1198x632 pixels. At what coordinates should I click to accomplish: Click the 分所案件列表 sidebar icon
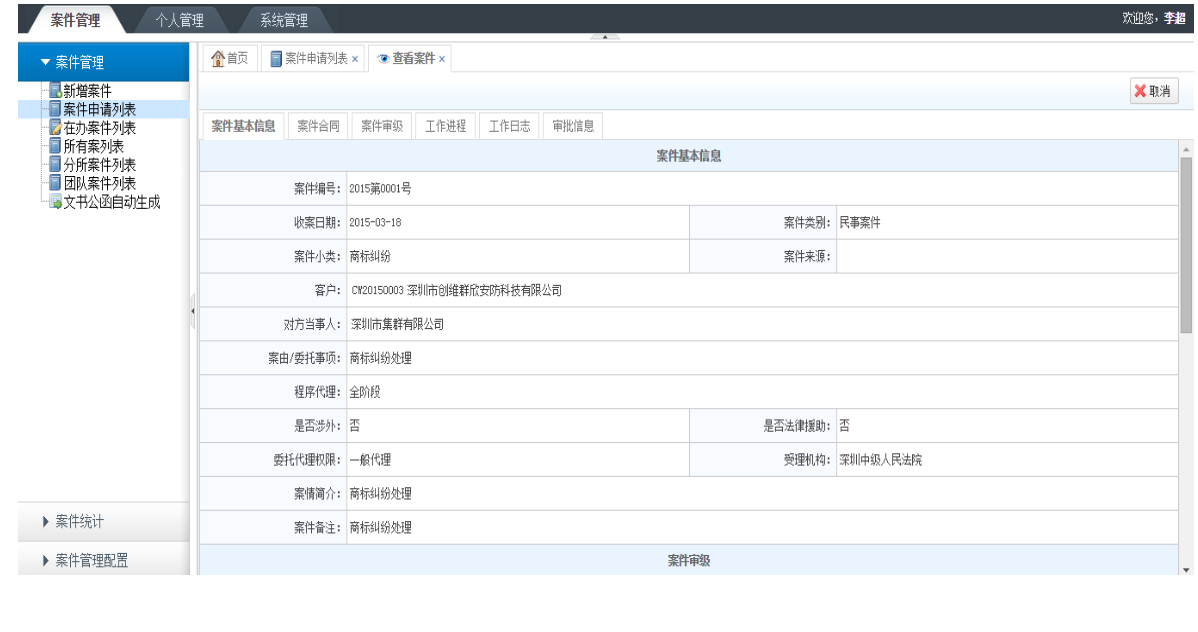click(55, 164)
